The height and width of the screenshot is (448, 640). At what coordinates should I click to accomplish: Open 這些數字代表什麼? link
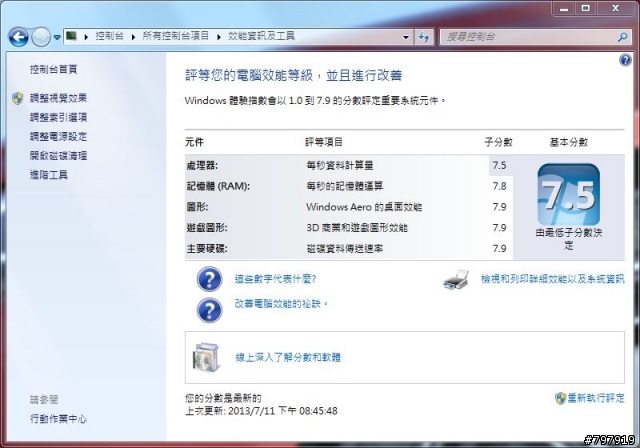tap(276, 279)
